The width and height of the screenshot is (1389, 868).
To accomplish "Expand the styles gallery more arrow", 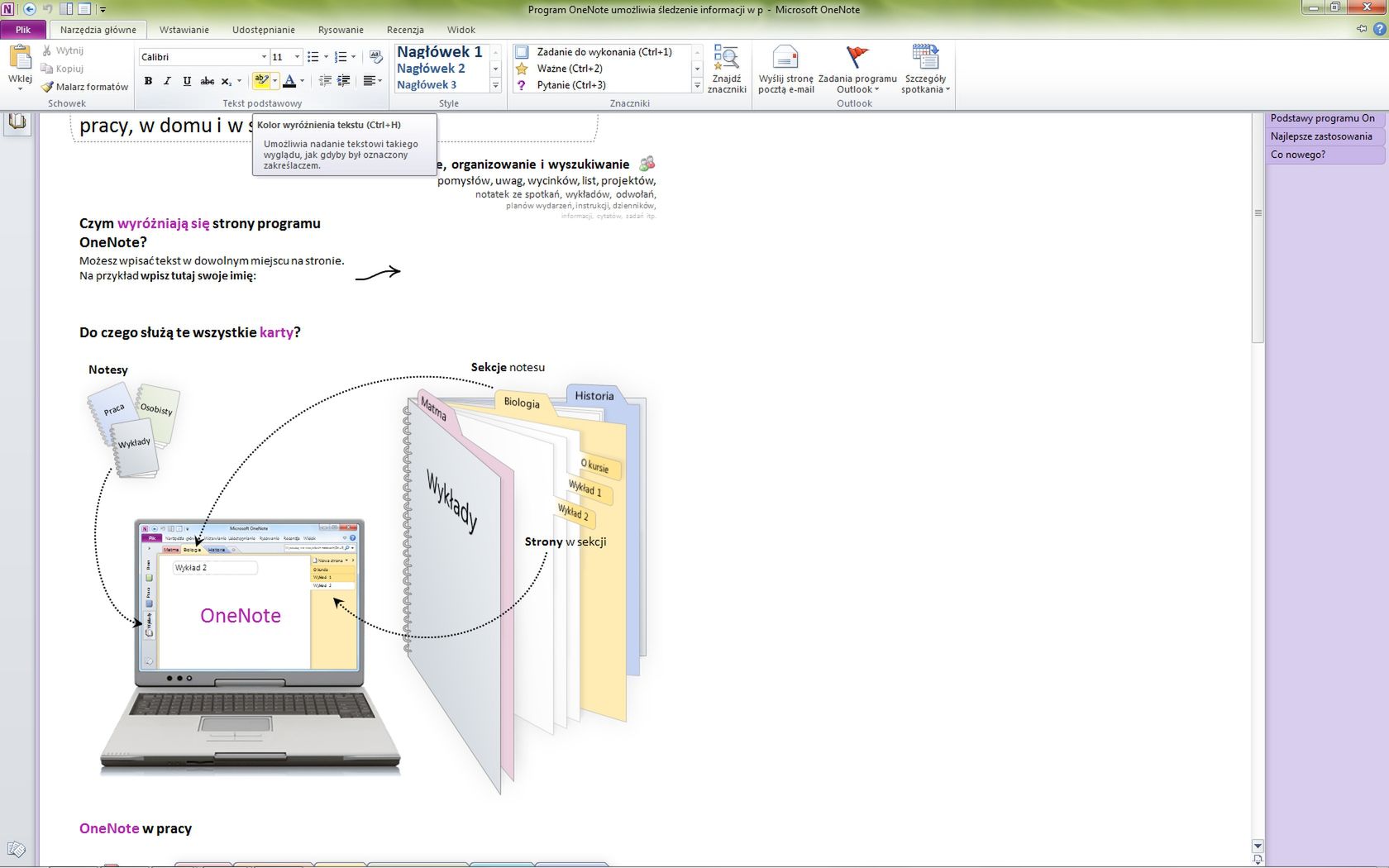I will click(x=496, y=85).
